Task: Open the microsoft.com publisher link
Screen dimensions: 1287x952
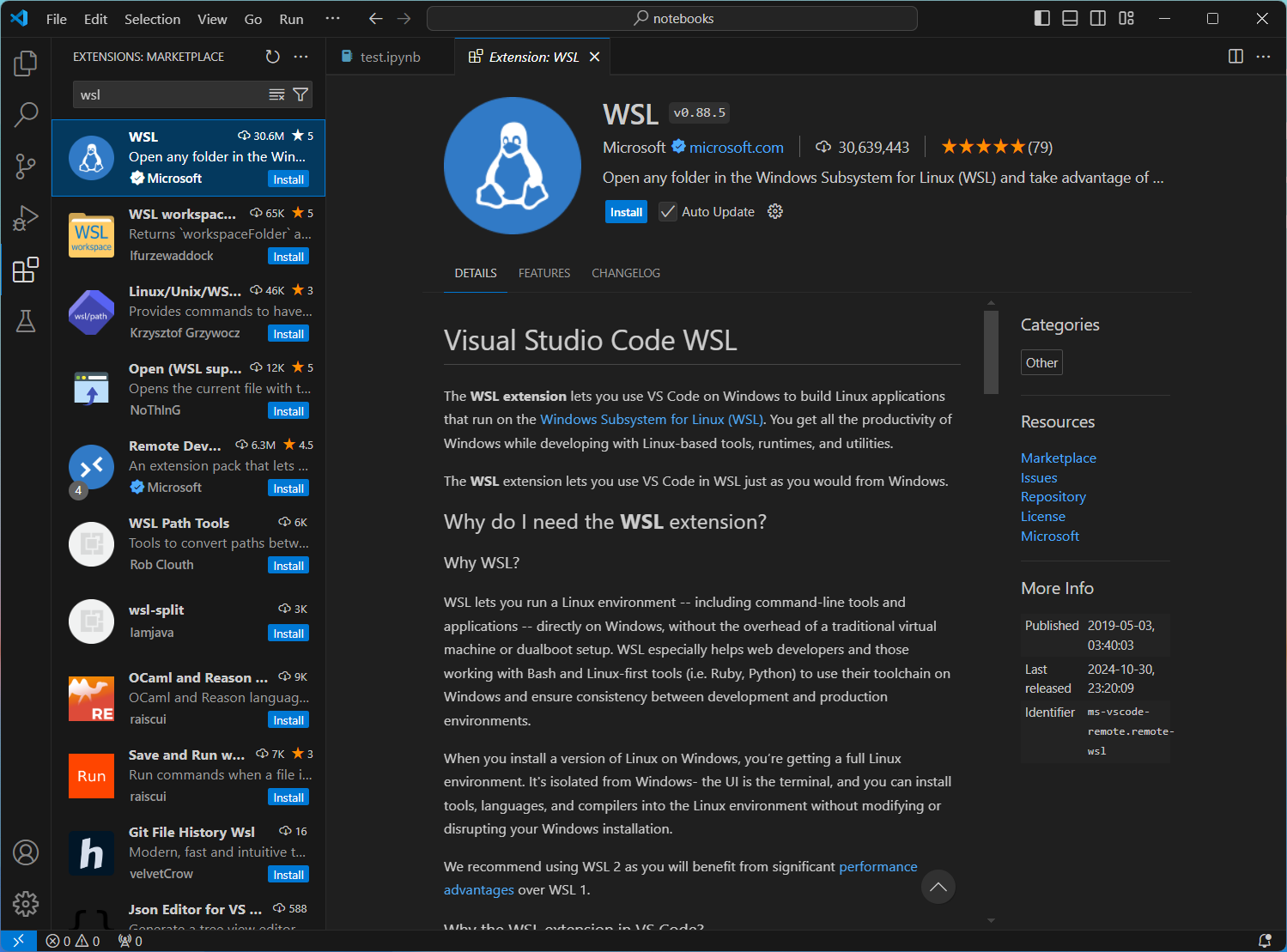Action: click(737, 148)
